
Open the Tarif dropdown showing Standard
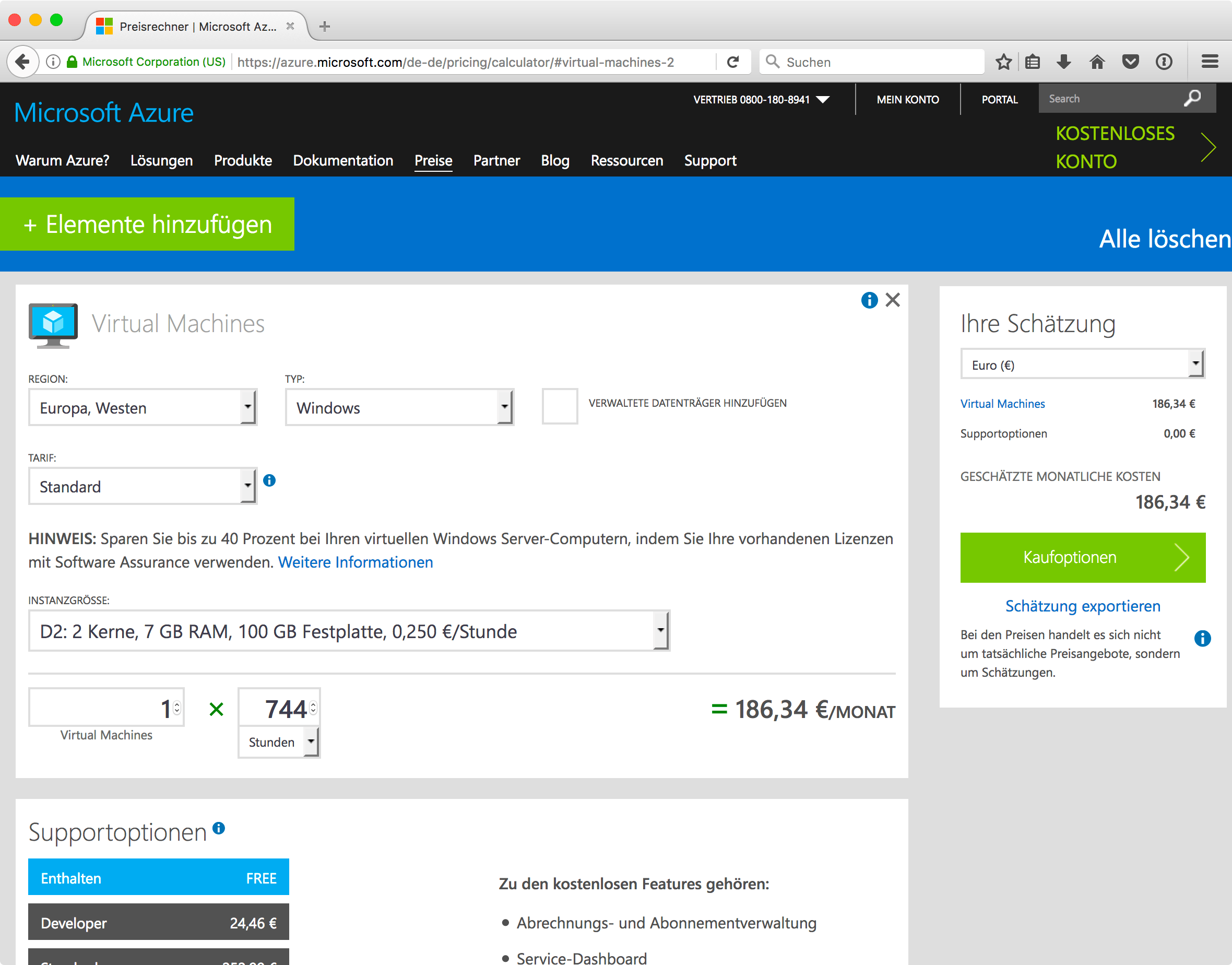coord(143,486)
